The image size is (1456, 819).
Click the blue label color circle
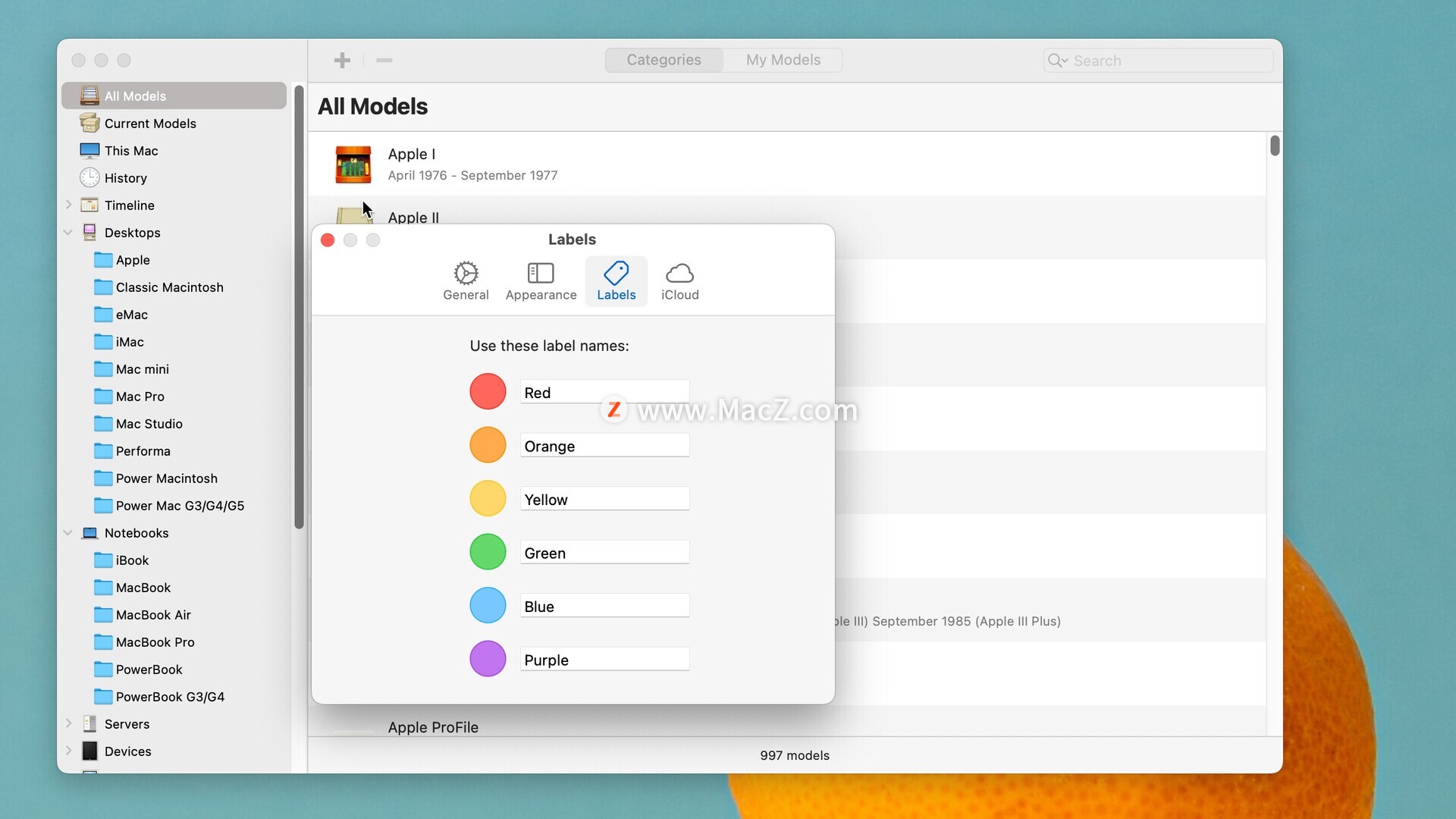(x=488, y=605)
